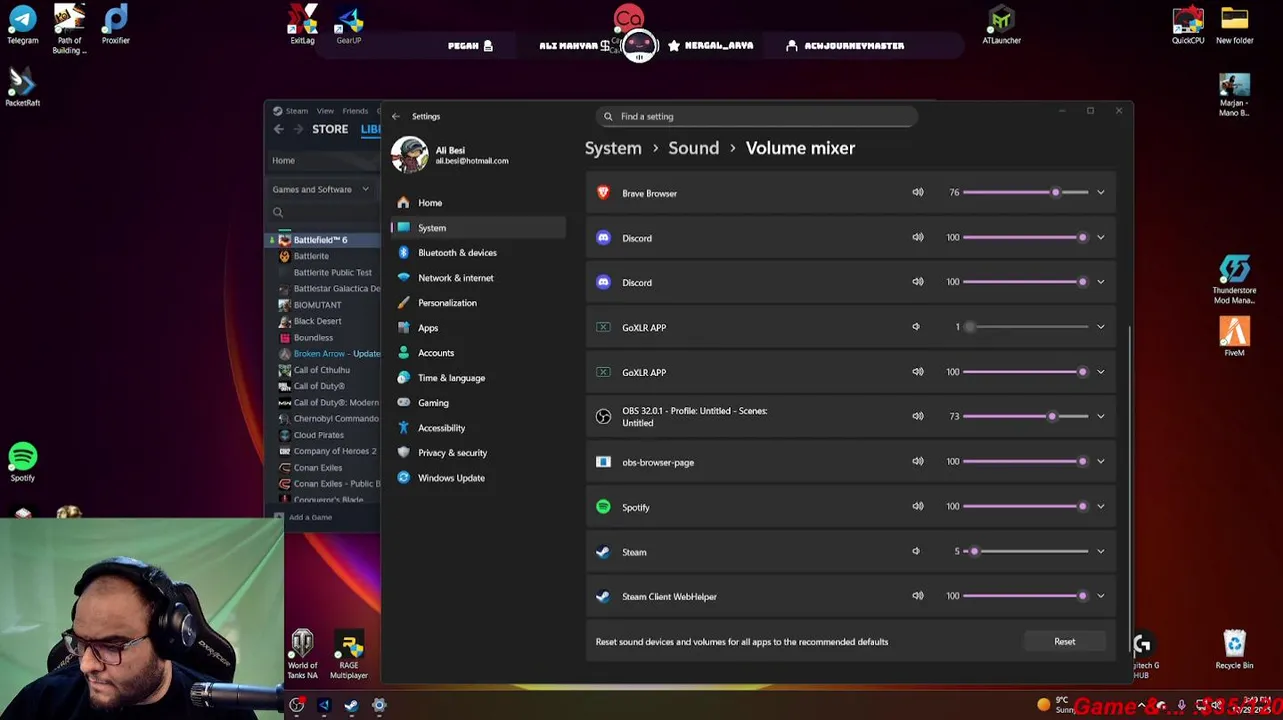Mute the OBS 32.0.1 app audio
This screenshot has height=720, width=1283.
pyautogui.click(x=917, y=416)
